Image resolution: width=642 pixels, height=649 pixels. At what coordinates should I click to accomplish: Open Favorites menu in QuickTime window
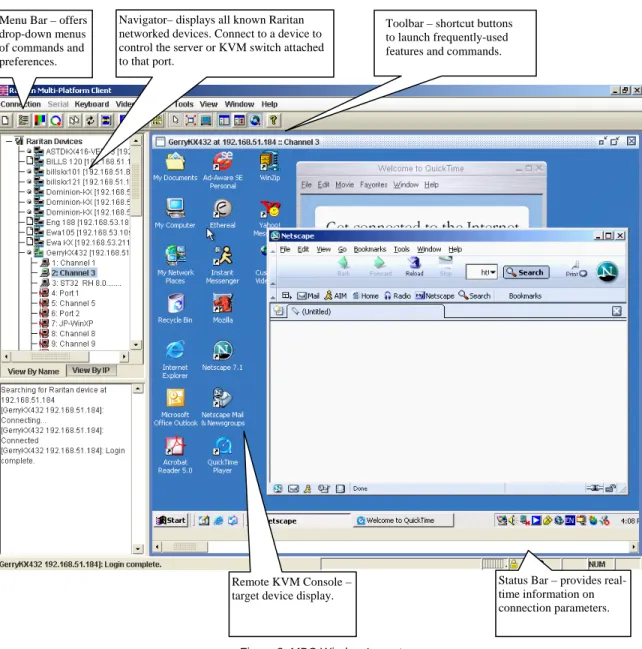[x=373, y=185]
